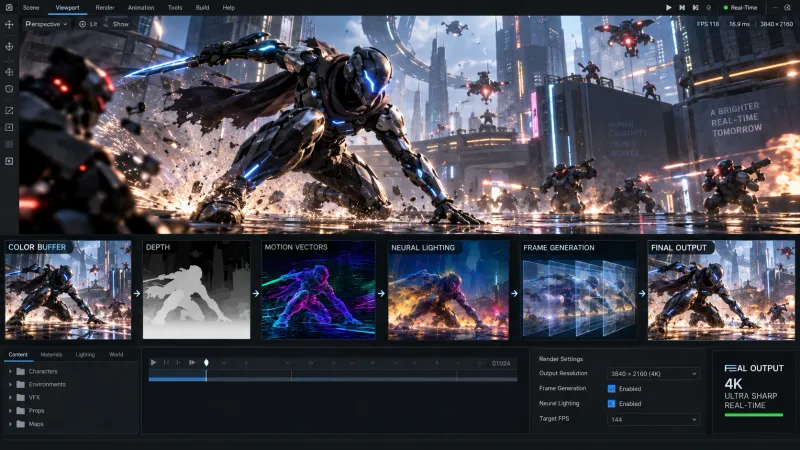The height and width of the screenshot is (450, 800).
Task: Open the Help menu
Action: [229, 8]
